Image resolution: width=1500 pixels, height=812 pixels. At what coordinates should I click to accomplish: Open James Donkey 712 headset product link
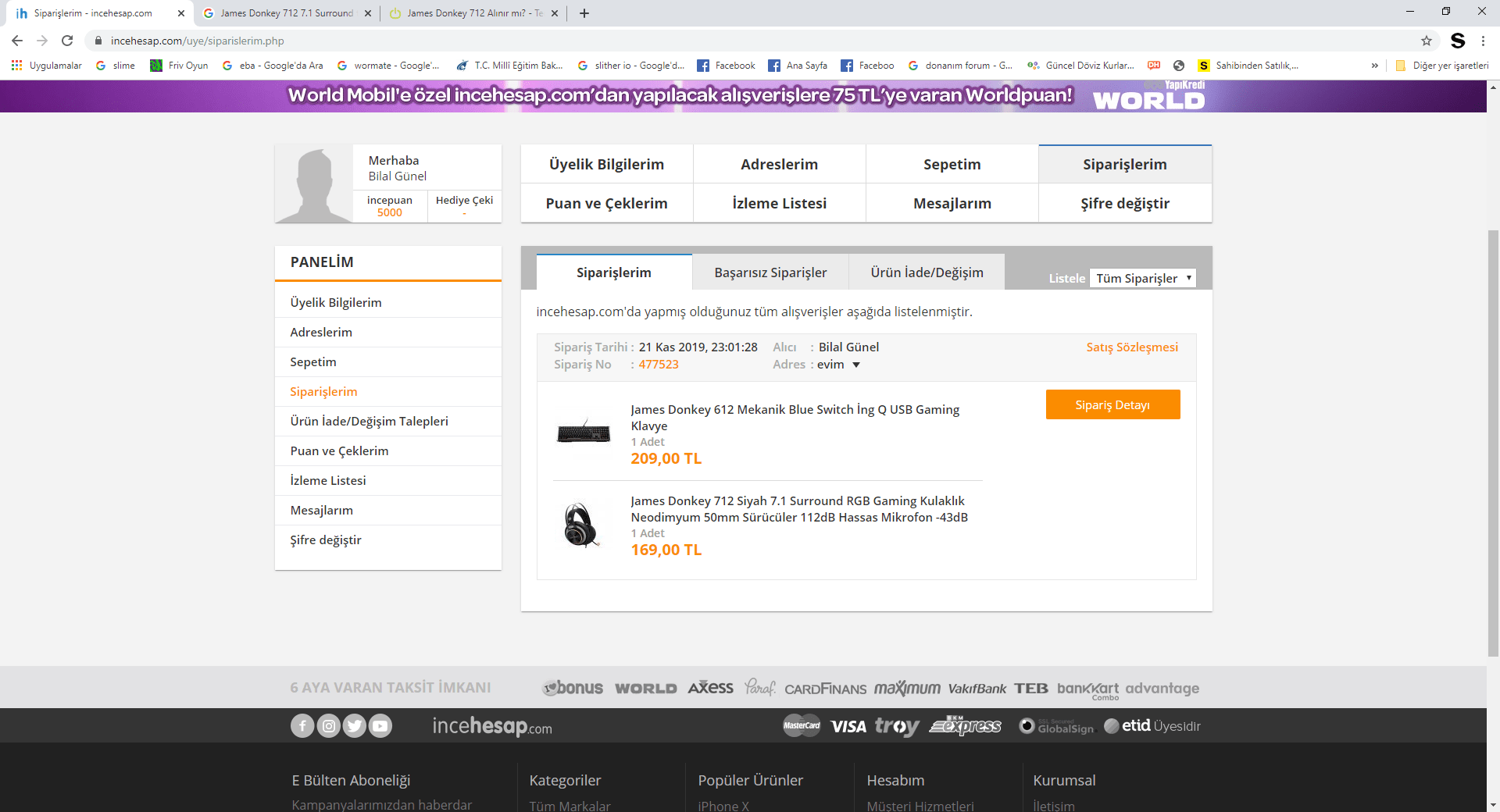tap(799, 509)
